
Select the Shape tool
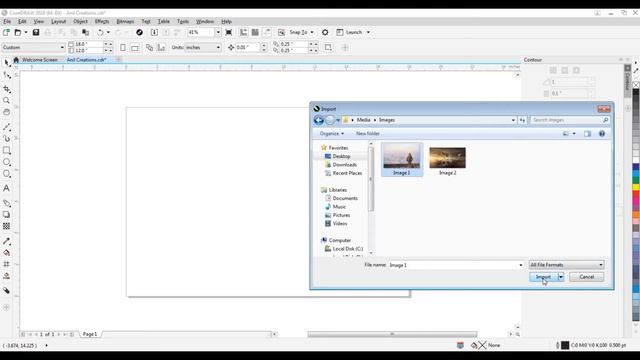pyautogui.click(x=7, y=75)
